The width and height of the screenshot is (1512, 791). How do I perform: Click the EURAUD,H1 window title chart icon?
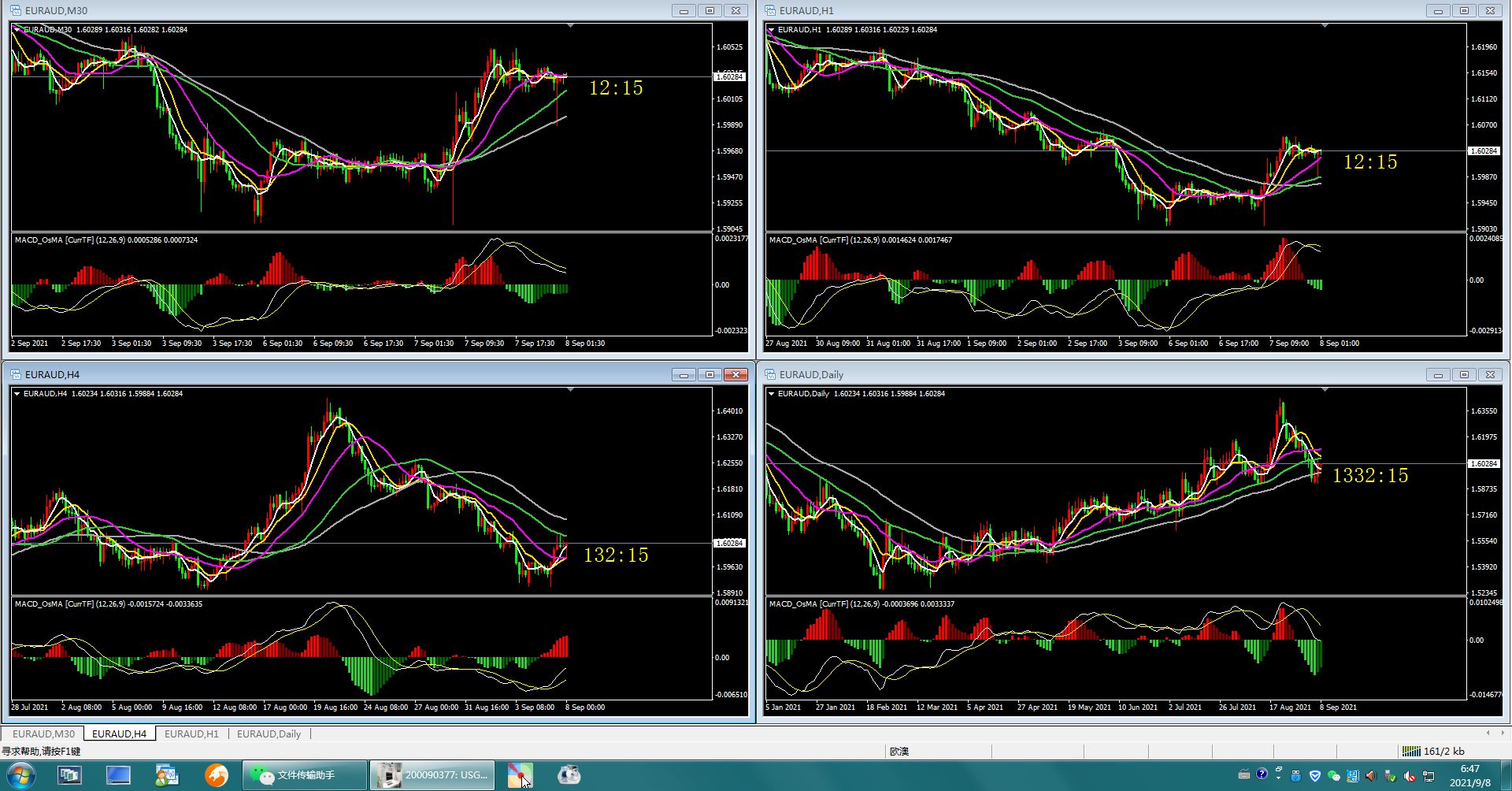point(770,10)
